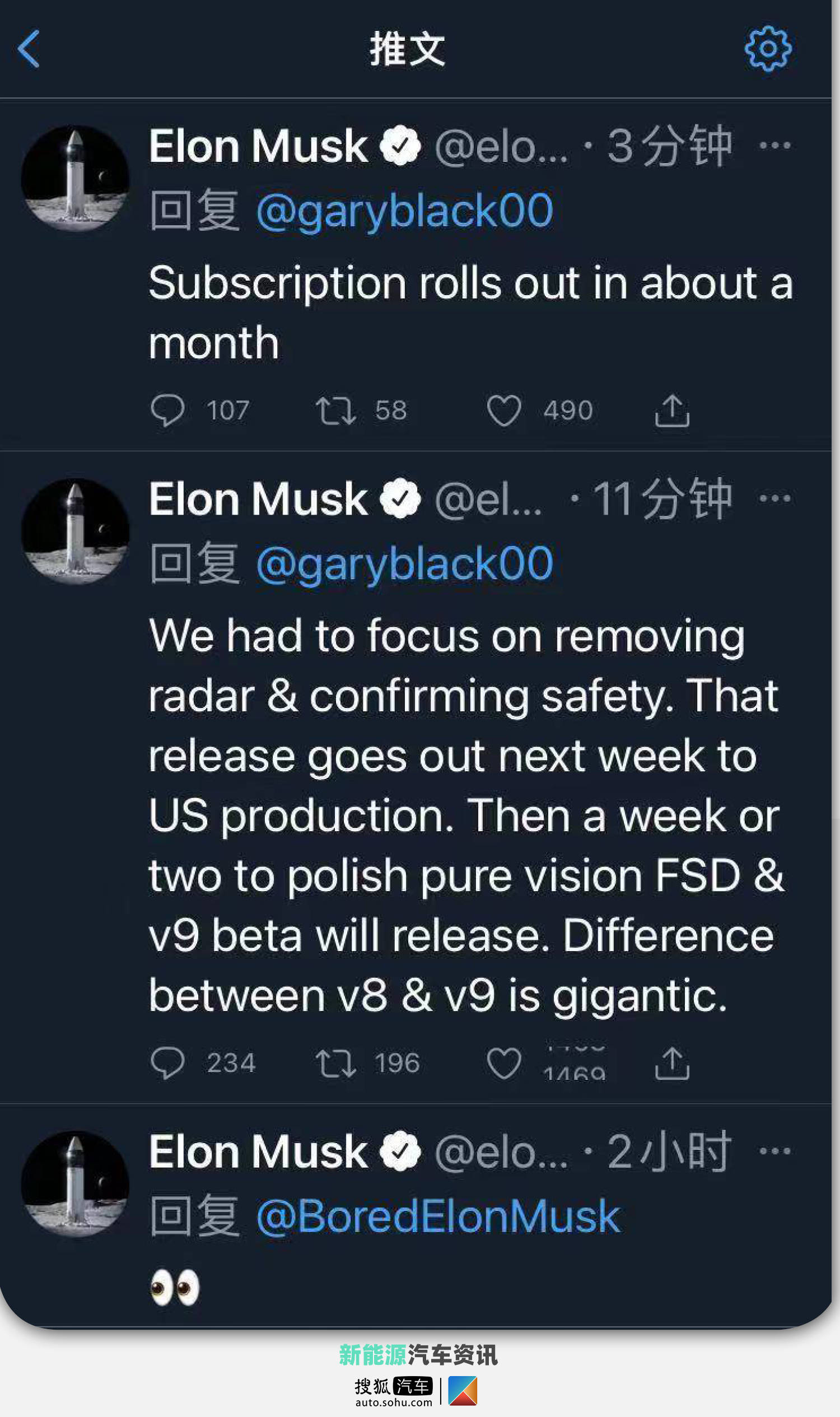This screenshot has height=1417, width=840.
Task: Open @garyblack00 mention in second tweet
Action: [x=404, y=563]
